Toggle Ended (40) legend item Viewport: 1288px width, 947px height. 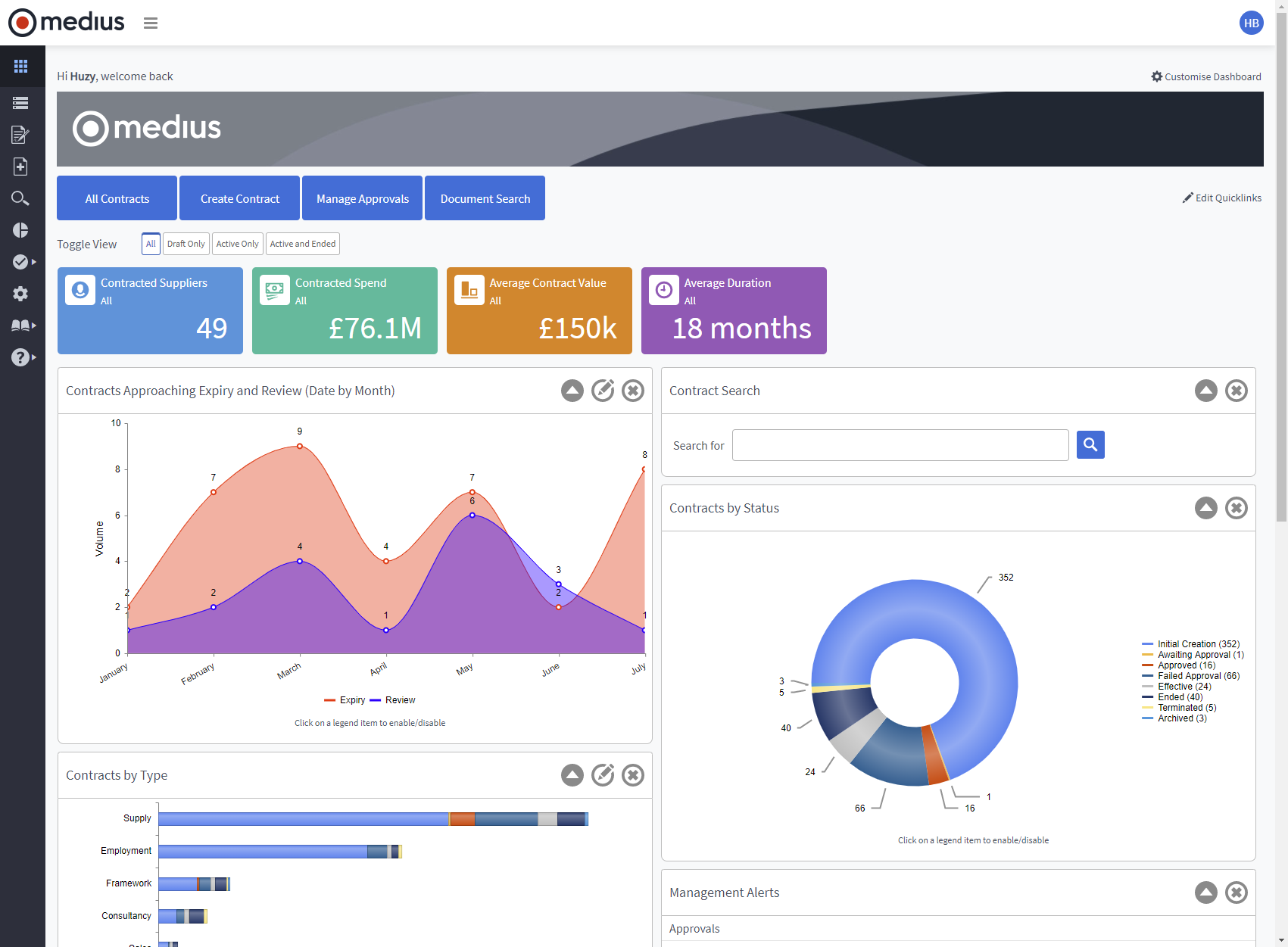[x=1173, y=697]
